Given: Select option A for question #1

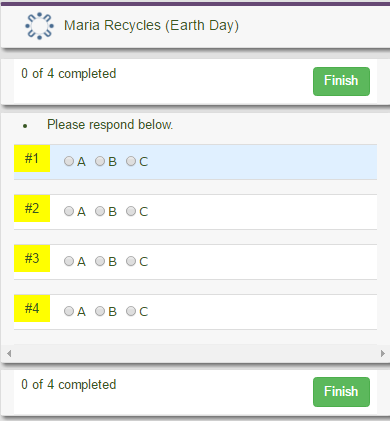Looking at the screenshot, I should 69,161.
